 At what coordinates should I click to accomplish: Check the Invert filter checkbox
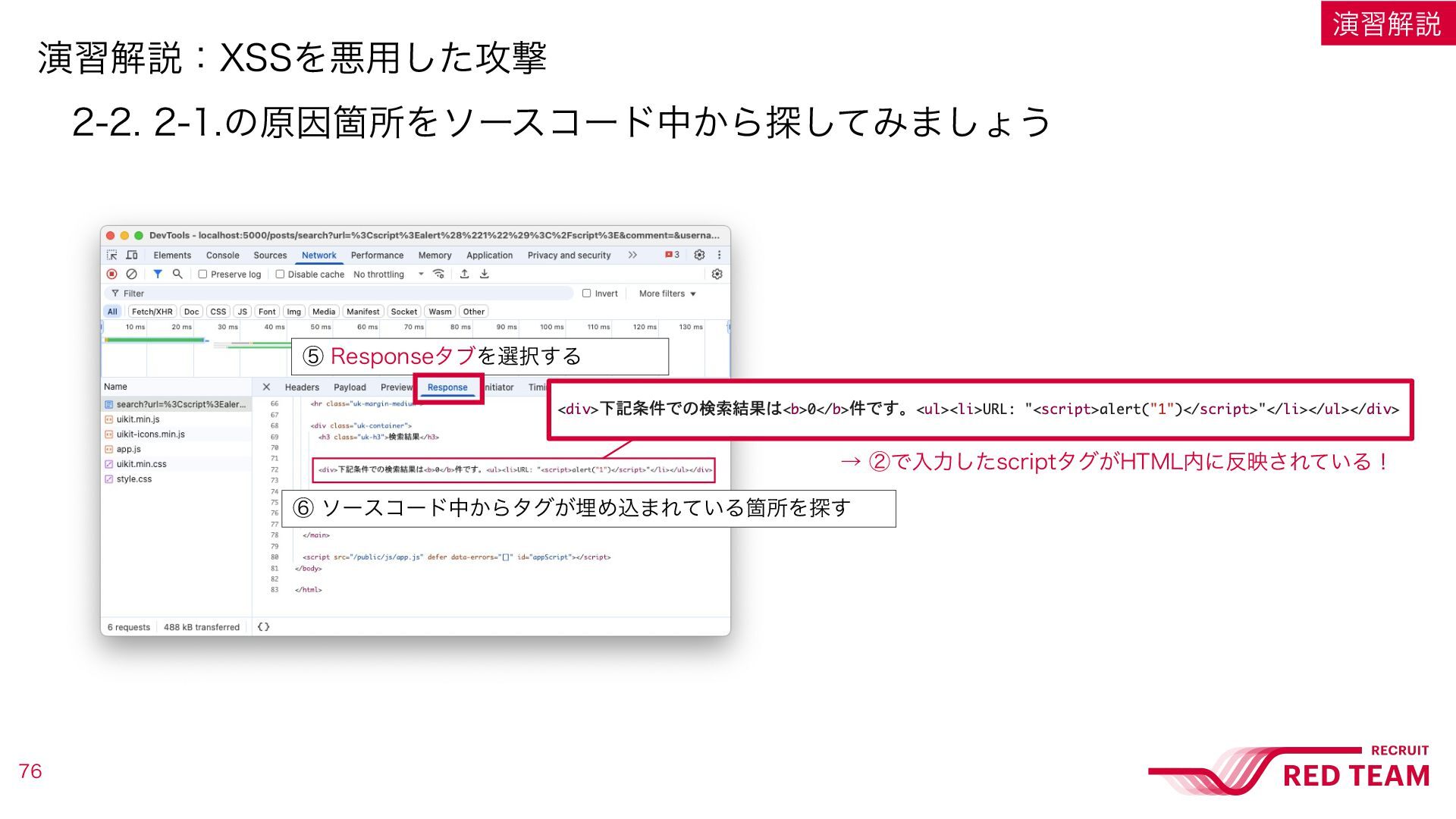click(586, 293)
